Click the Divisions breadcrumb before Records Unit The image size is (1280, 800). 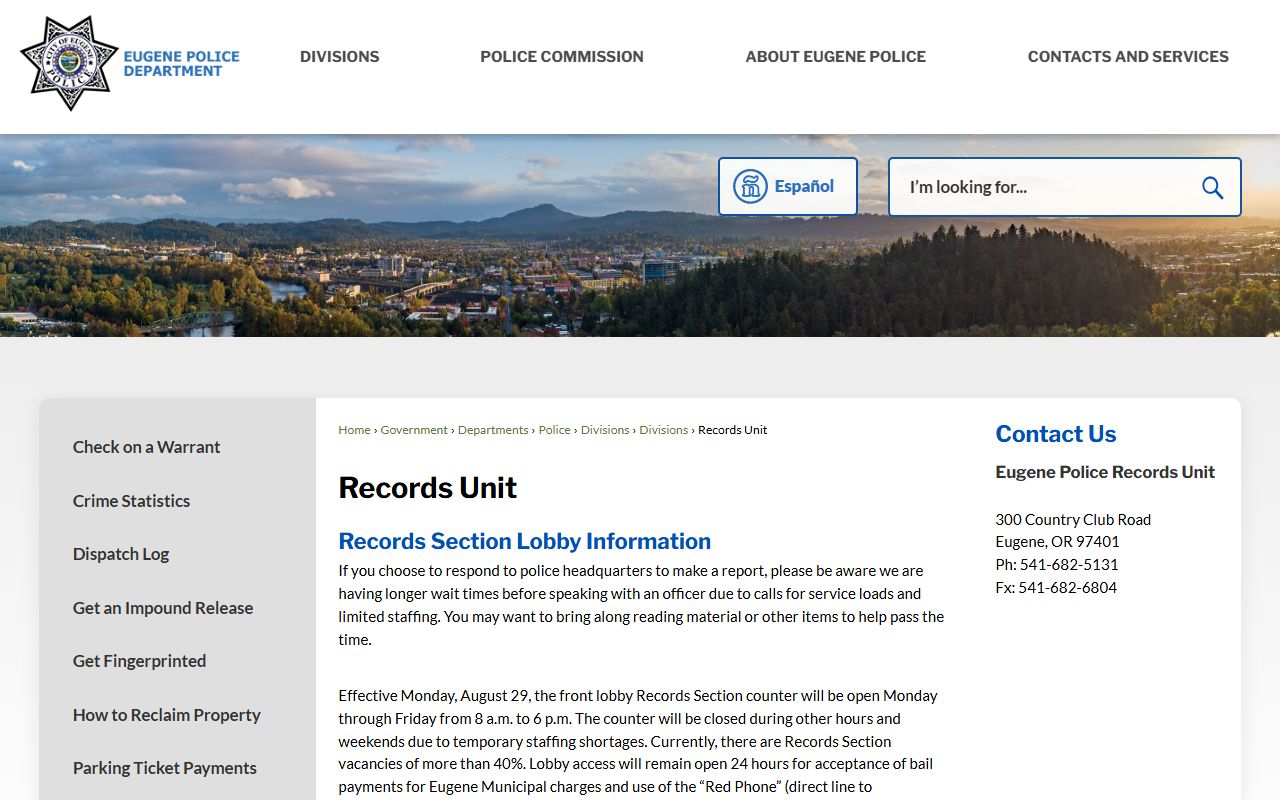[x=664, y=430]
